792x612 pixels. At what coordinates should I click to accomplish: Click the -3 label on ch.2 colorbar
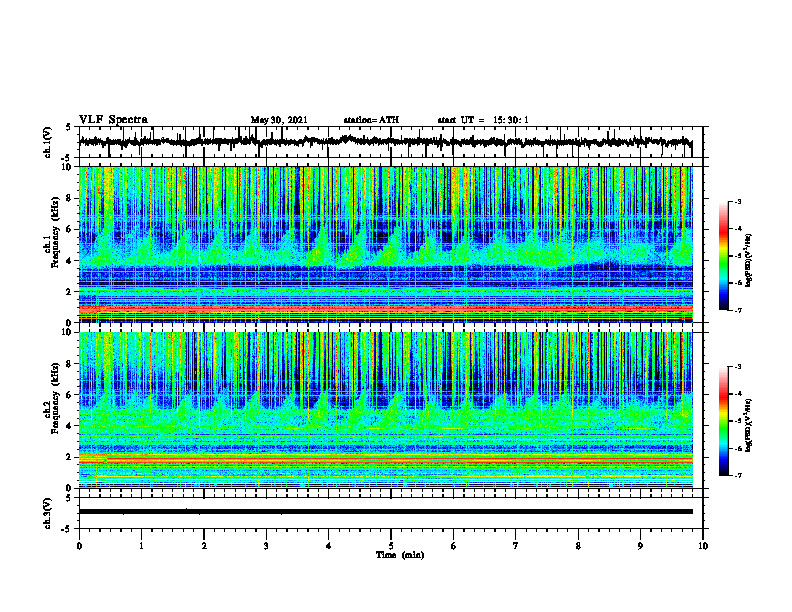(x=738, y=367)
